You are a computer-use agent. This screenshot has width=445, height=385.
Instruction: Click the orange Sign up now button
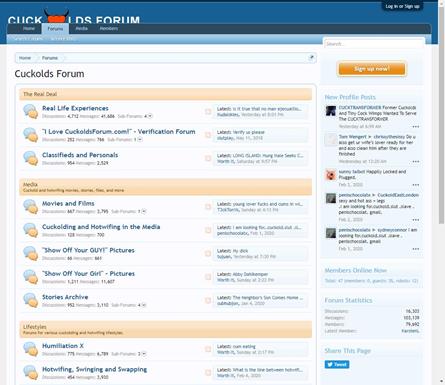(372, 69)
